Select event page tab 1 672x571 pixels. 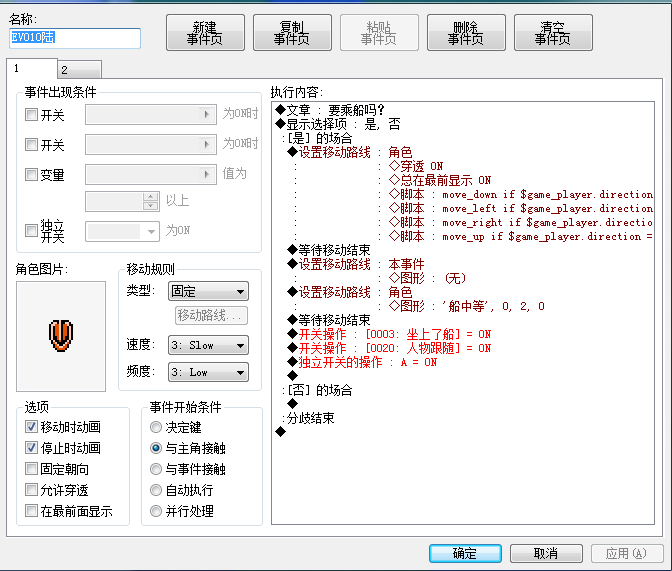[x=32, y=68]
